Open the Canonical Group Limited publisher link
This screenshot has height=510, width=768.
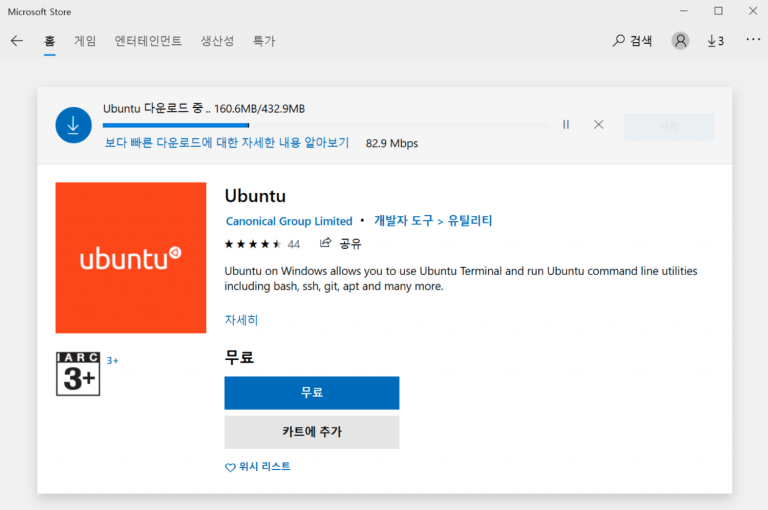coord(289,221)
